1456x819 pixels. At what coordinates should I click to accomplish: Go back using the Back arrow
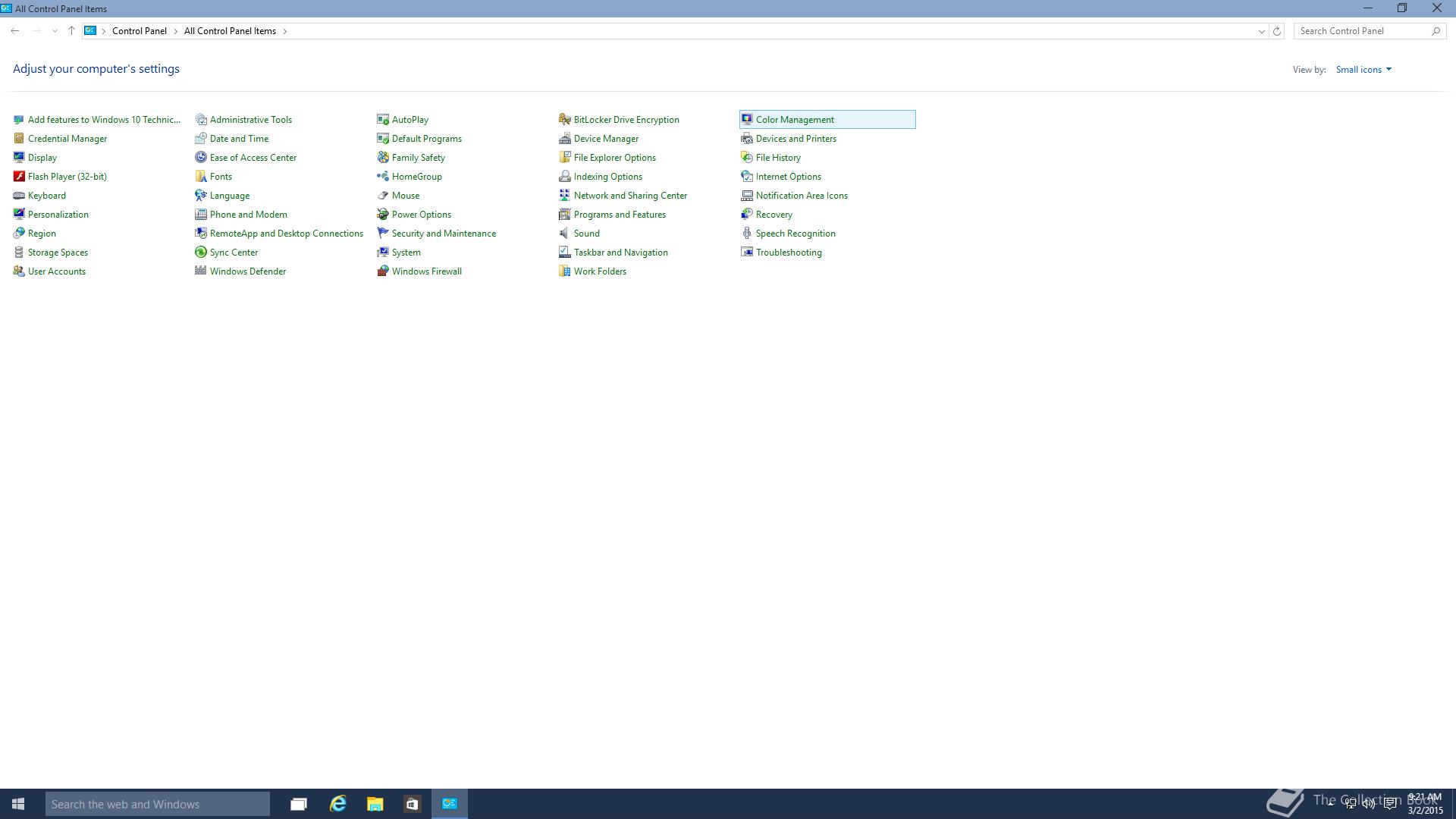pos(15,31)
